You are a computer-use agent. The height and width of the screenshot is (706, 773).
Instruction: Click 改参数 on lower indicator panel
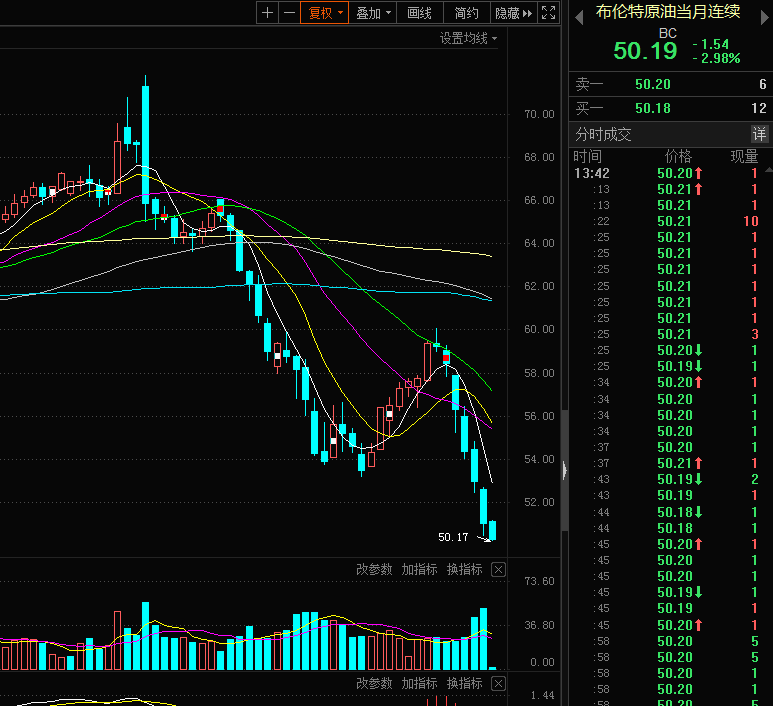[374, 683]
